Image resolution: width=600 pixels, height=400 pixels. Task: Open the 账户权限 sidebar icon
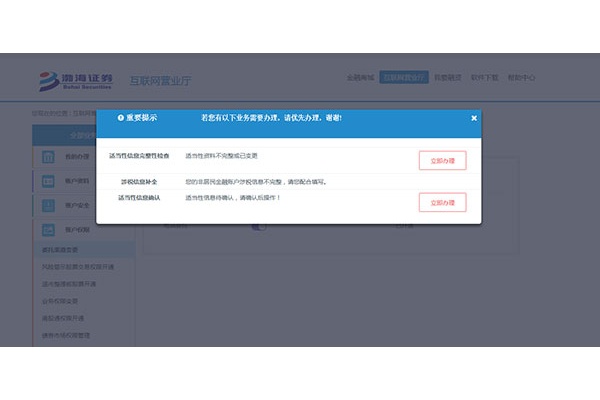point(48,230)
